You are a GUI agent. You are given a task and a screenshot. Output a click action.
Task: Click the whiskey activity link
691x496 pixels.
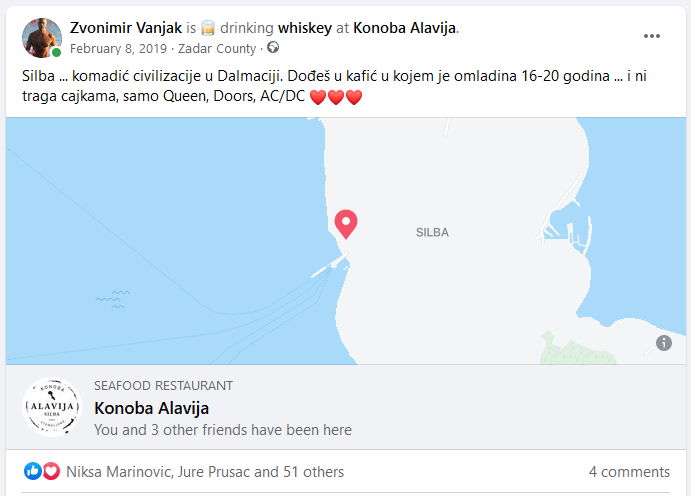[306, 28]
